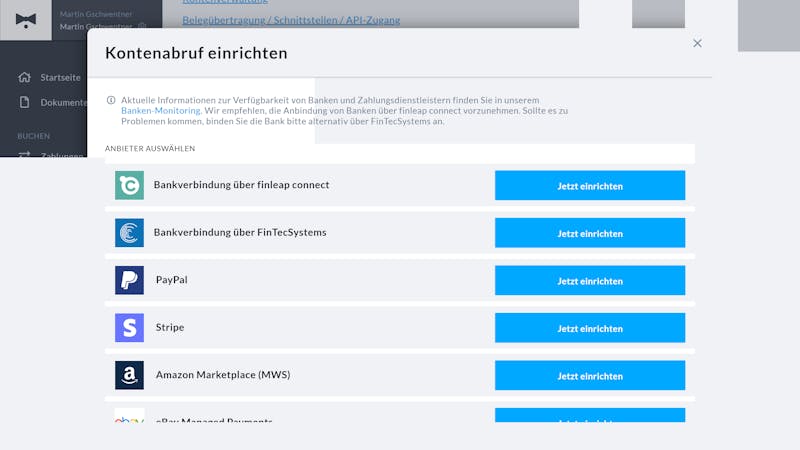This screenshot has width=800, height=450.
Task: Click the bow tie app logo
Action: pyautogui.click(x=26, y=20)
